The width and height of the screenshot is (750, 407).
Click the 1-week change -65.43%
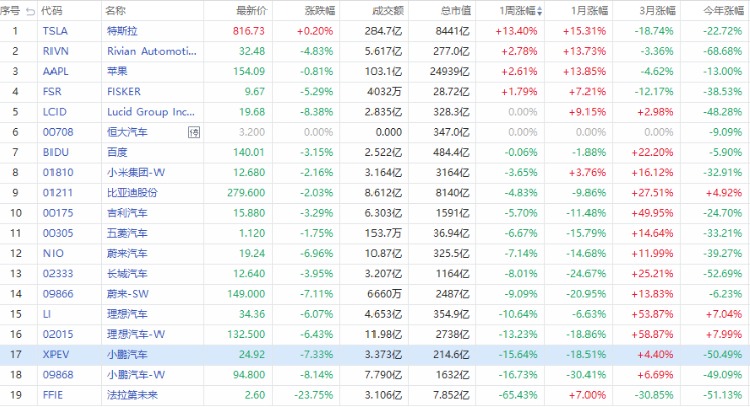518,395
